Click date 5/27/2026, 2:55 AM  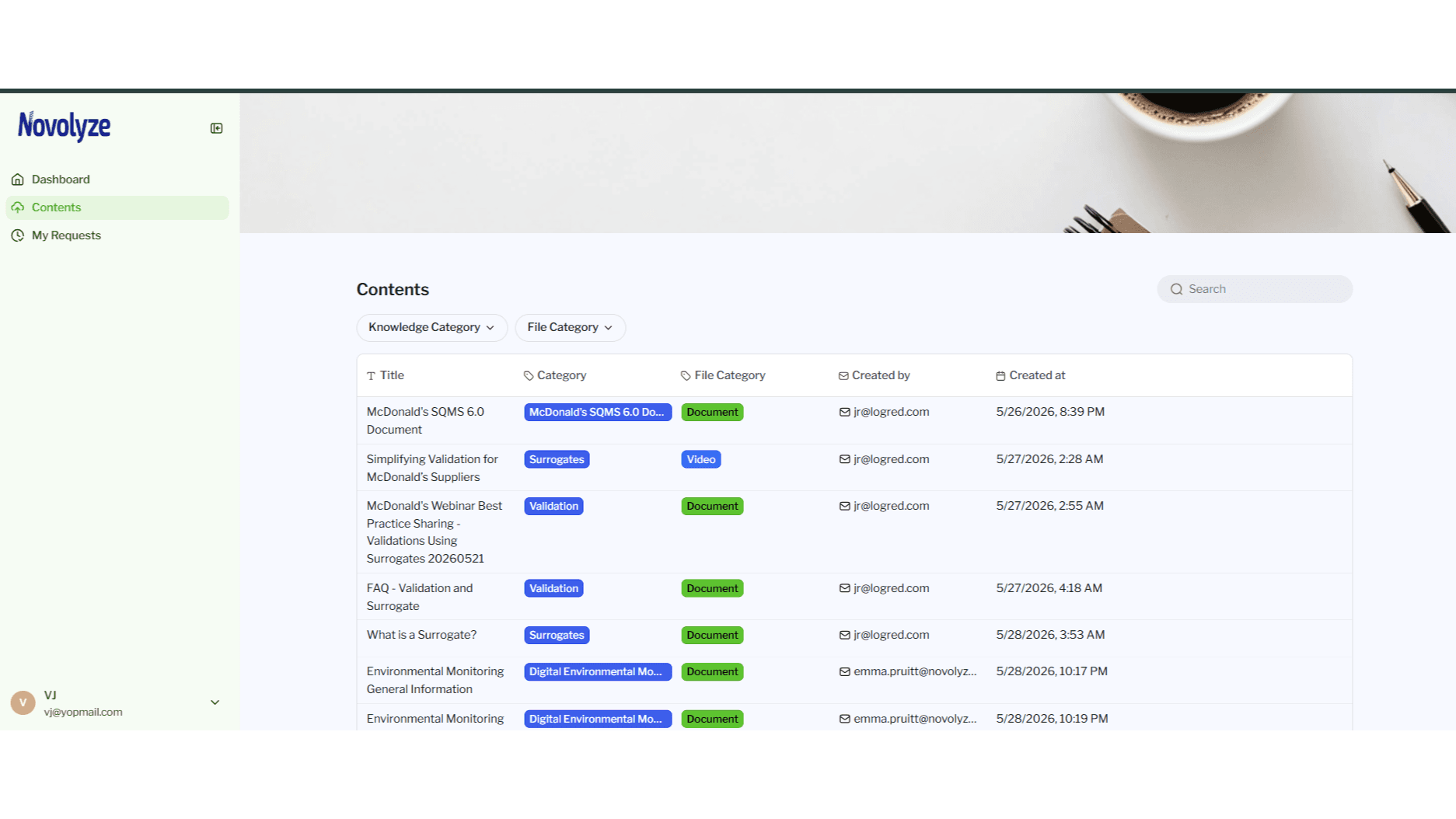1049,506
